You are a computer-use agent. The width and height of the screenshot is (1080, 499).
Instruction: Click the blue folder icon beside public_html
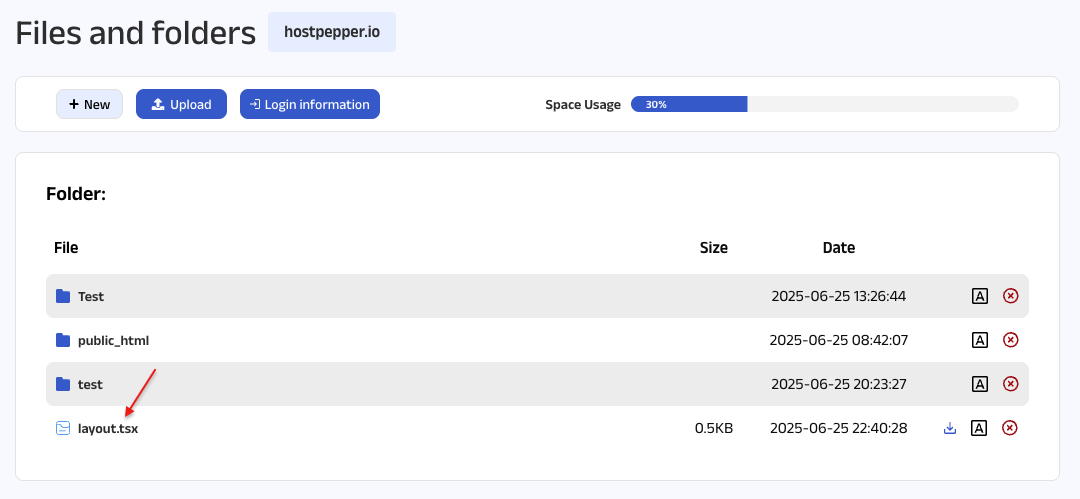pos(63,340)
